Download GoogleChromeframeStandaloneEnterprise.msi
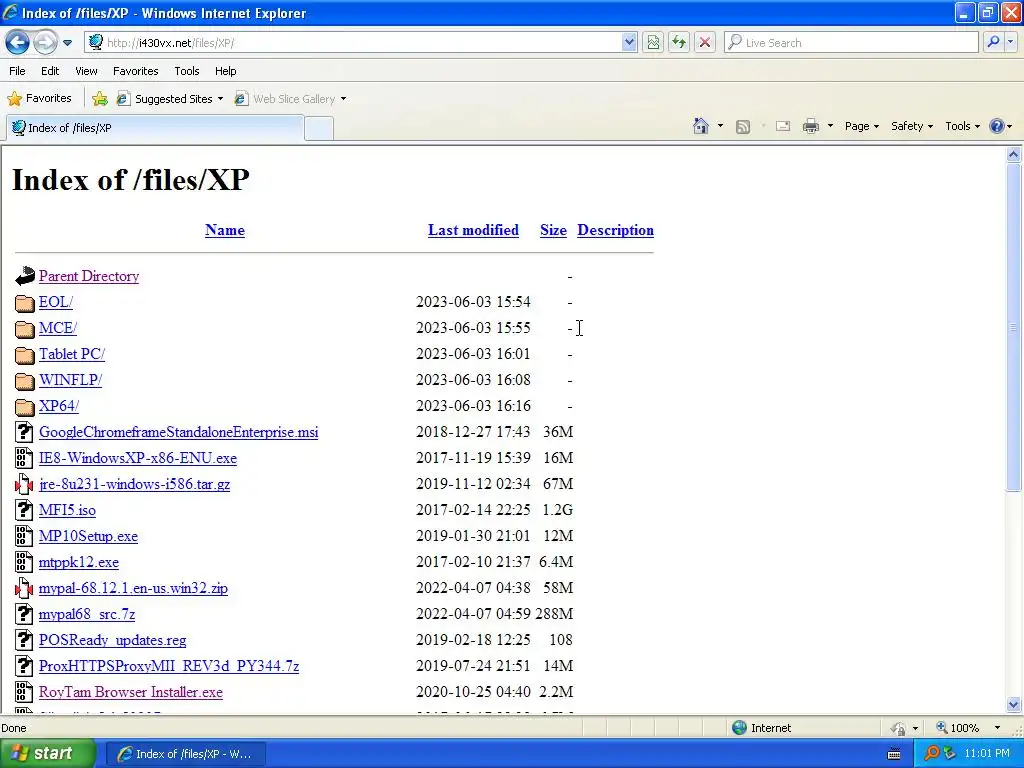This screenshot has height=768, width=1024. (x=178, y=432)
